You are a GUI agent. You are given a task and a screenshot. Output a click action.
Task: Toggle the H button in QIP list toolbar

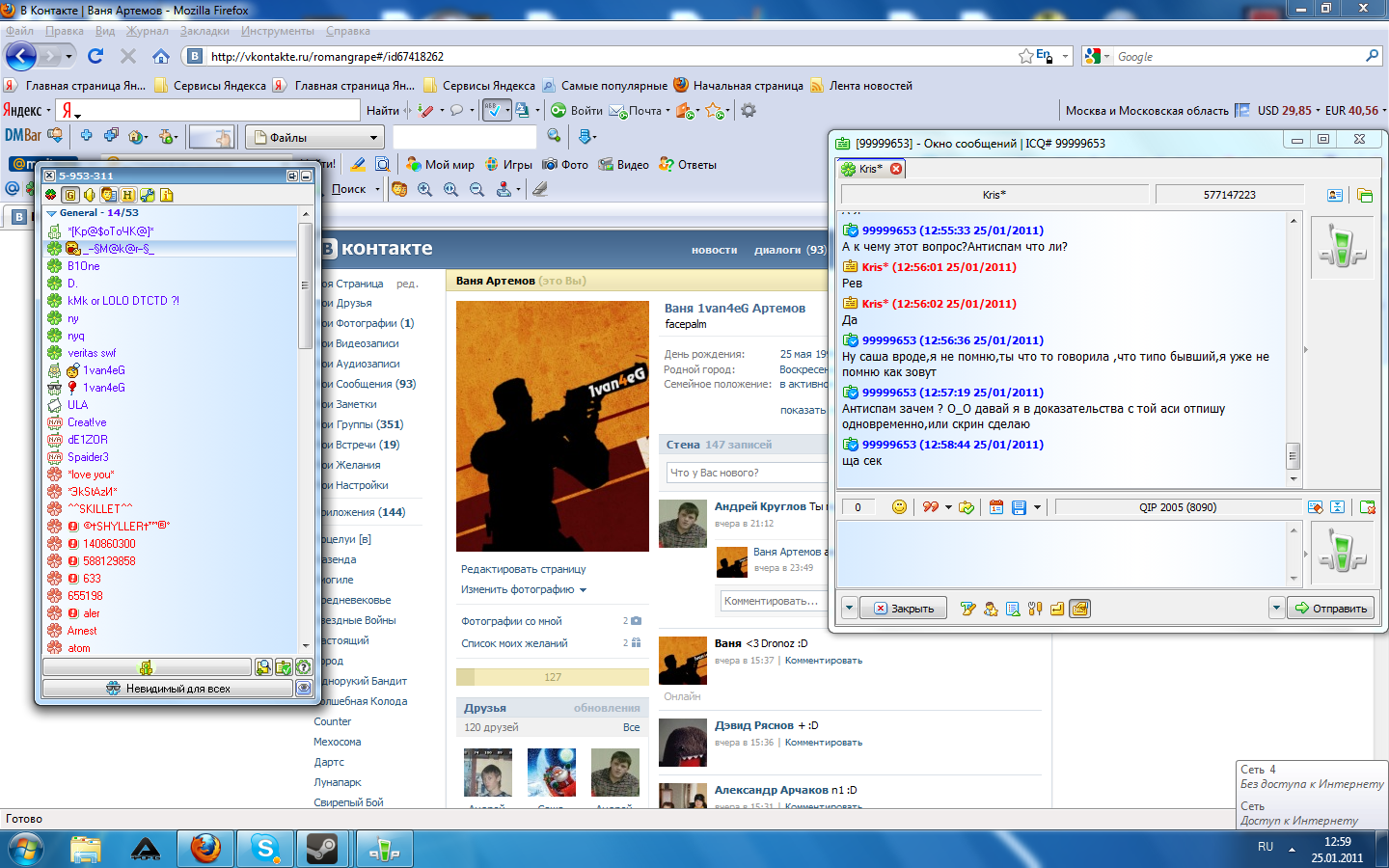pos(127,195)
